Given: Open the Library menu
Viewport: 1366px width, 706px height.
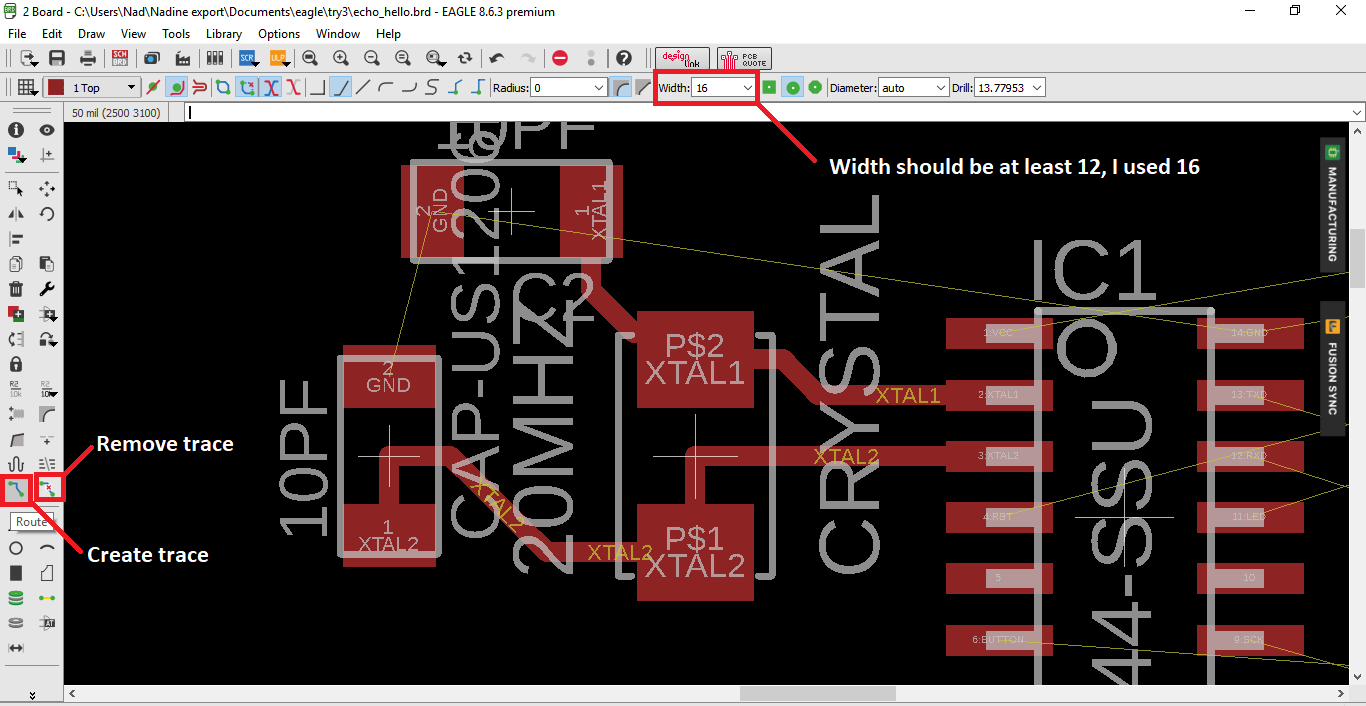Looking at the screenshot, I should click(x=224, y=34).
